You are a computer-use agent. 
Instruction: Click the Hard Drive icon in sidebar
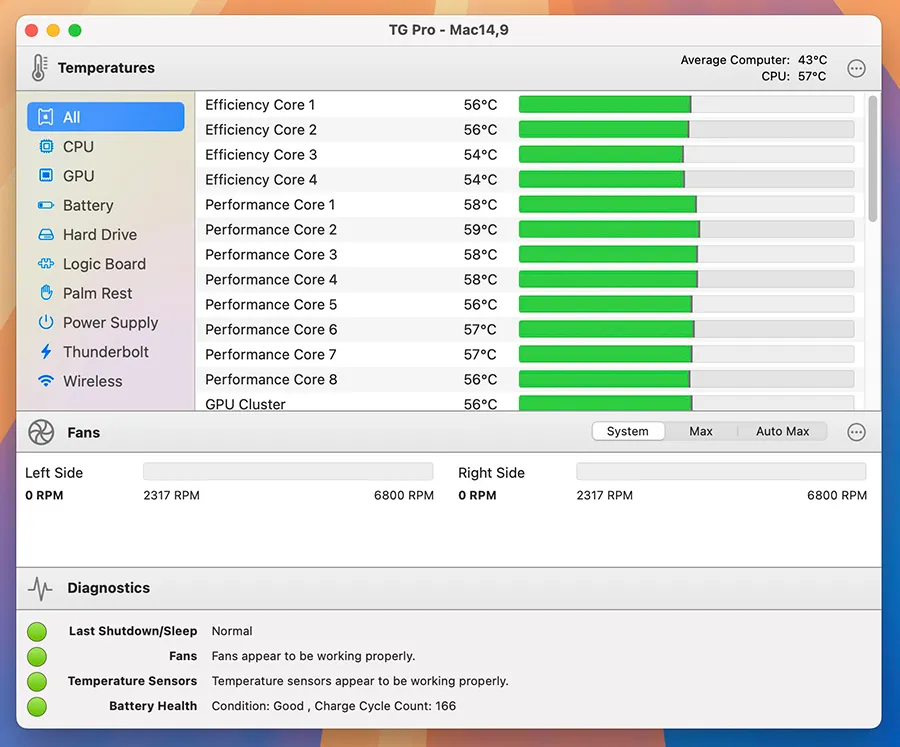point(46,235)
